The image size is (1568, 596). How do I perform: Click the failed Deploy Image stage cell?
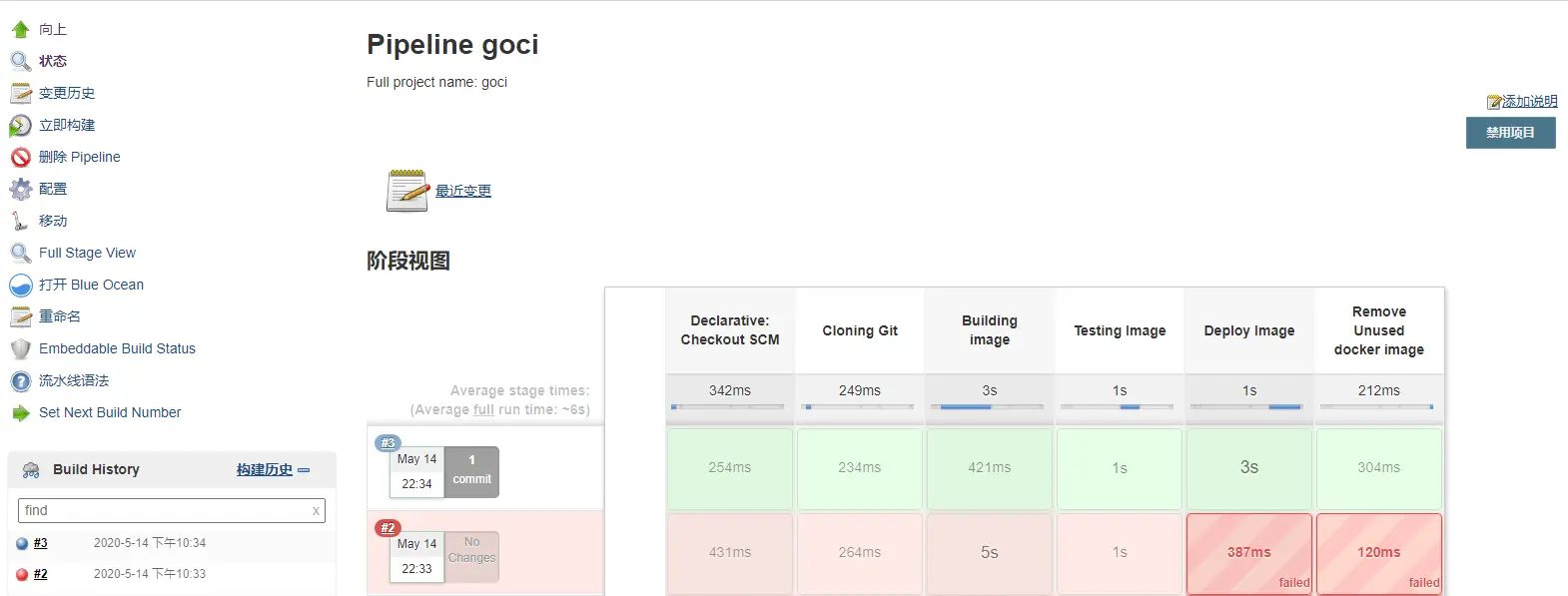point(1248,553)
